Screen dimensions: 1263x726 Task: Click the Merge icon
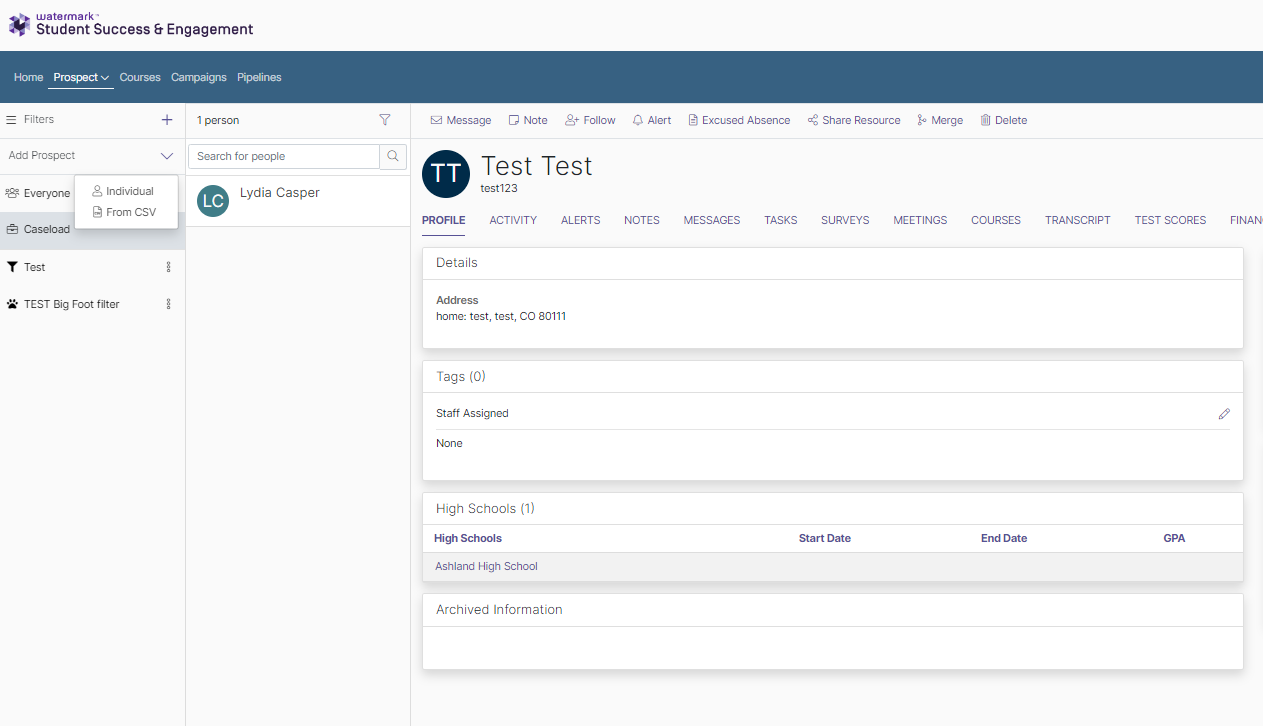[x=922, y=120]
